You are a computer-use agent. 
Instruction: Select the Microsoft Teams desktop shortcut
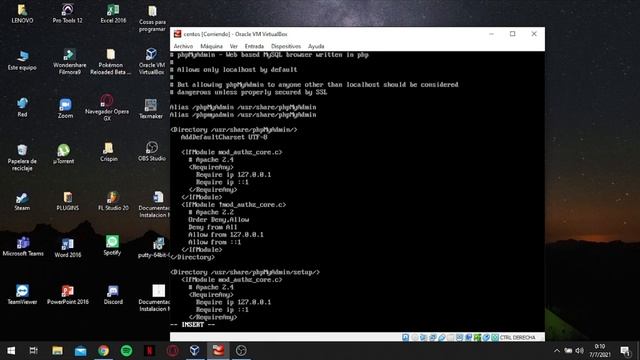pos(23,247)
